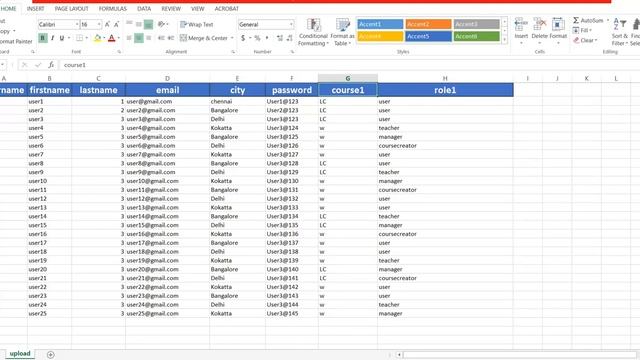Select the role1 header cell
This screenshot has width=640, height=360.
(x=445, y=90)
